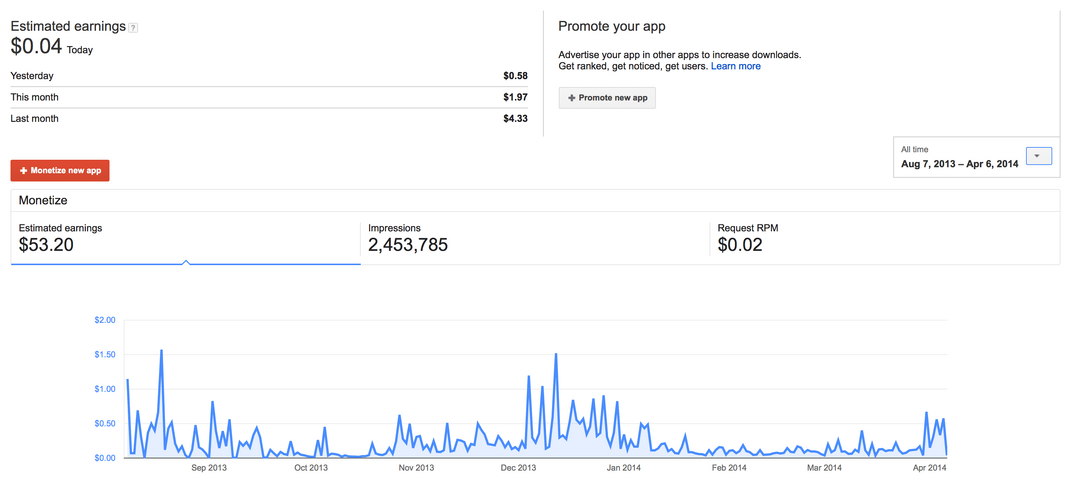This screenshot has height=480, width=1065.
Task: Click the tallest spike in August 2013
Action: click(x=161, y=350)
